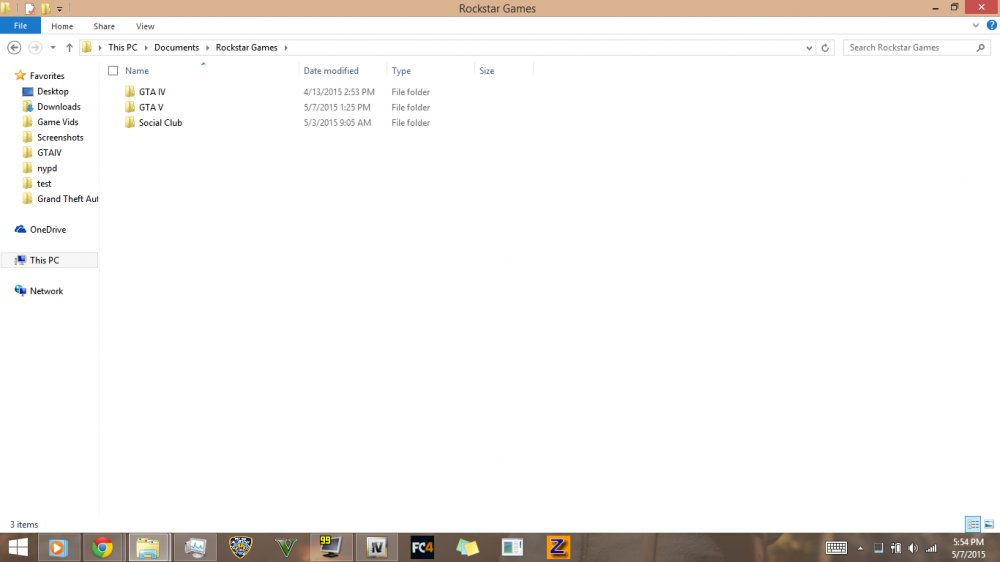The image size is (1000, 562).
Task: Tick the select-all items checkbox
Action: [113, 71]
